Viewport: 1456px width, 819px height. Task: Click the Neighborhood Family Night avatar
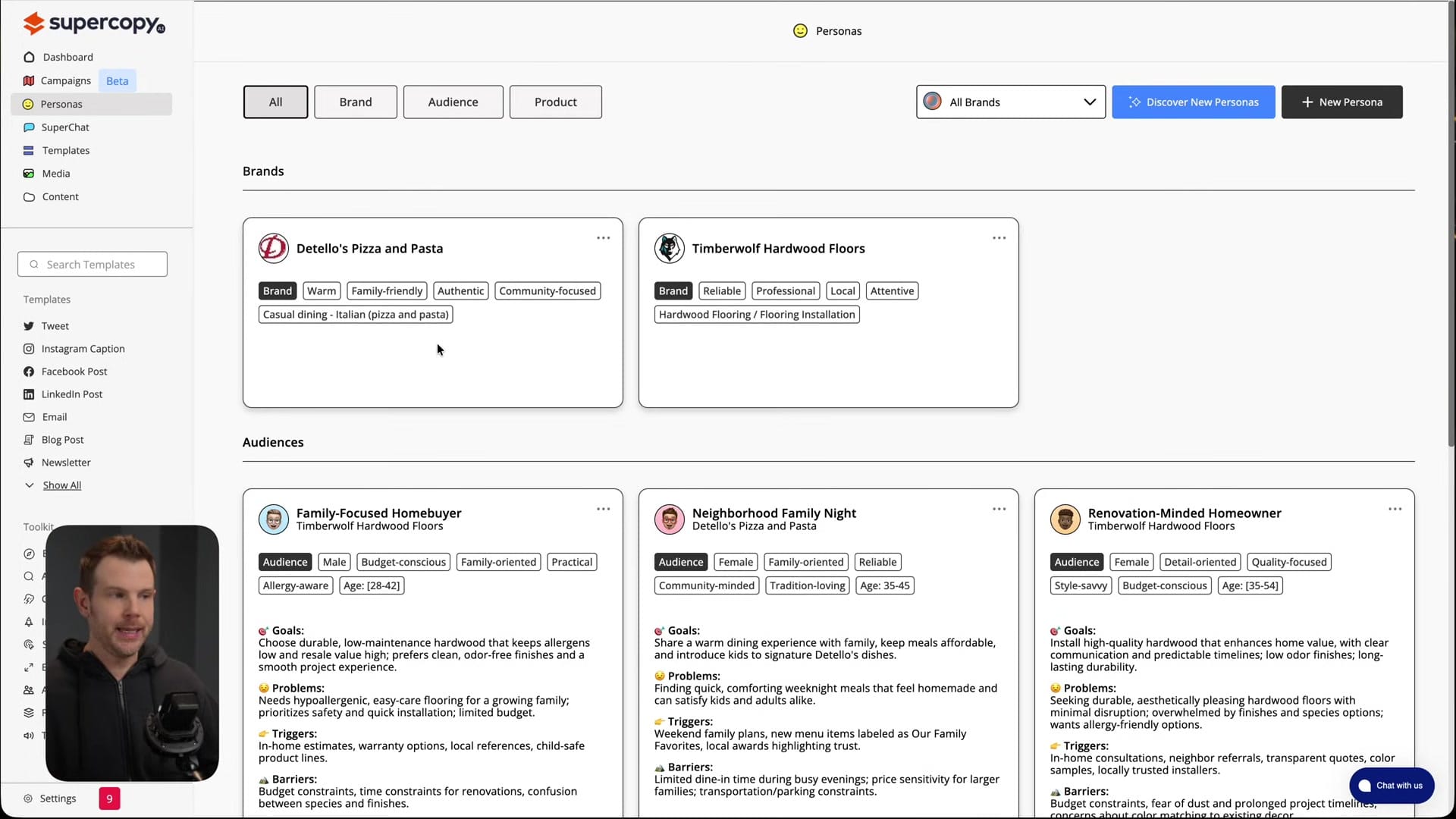(x=669, y=519)
